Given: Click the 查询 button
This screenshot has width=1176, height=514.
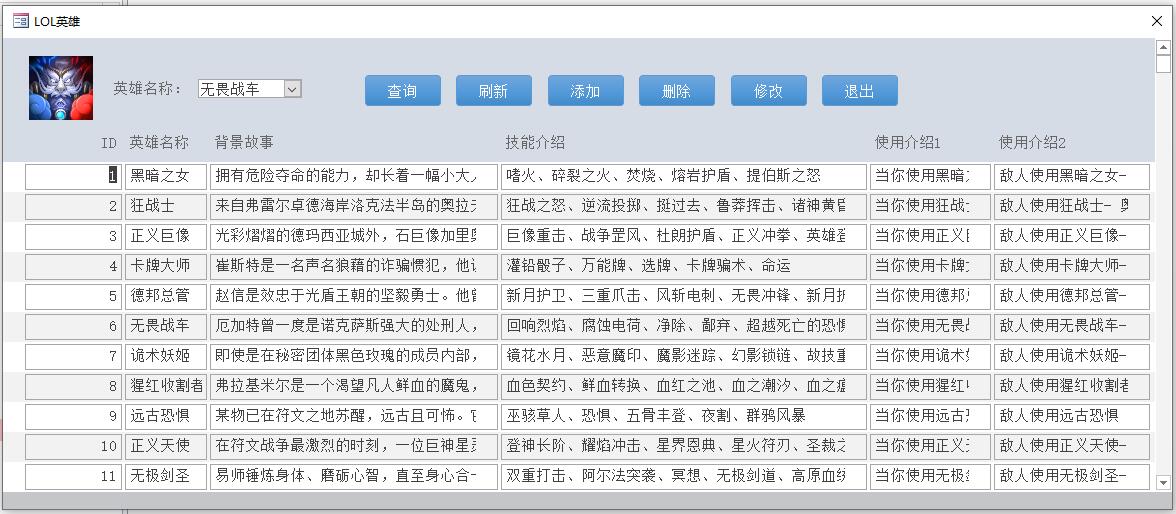Looking at the screenshot, I should click(x=403, y=91).
